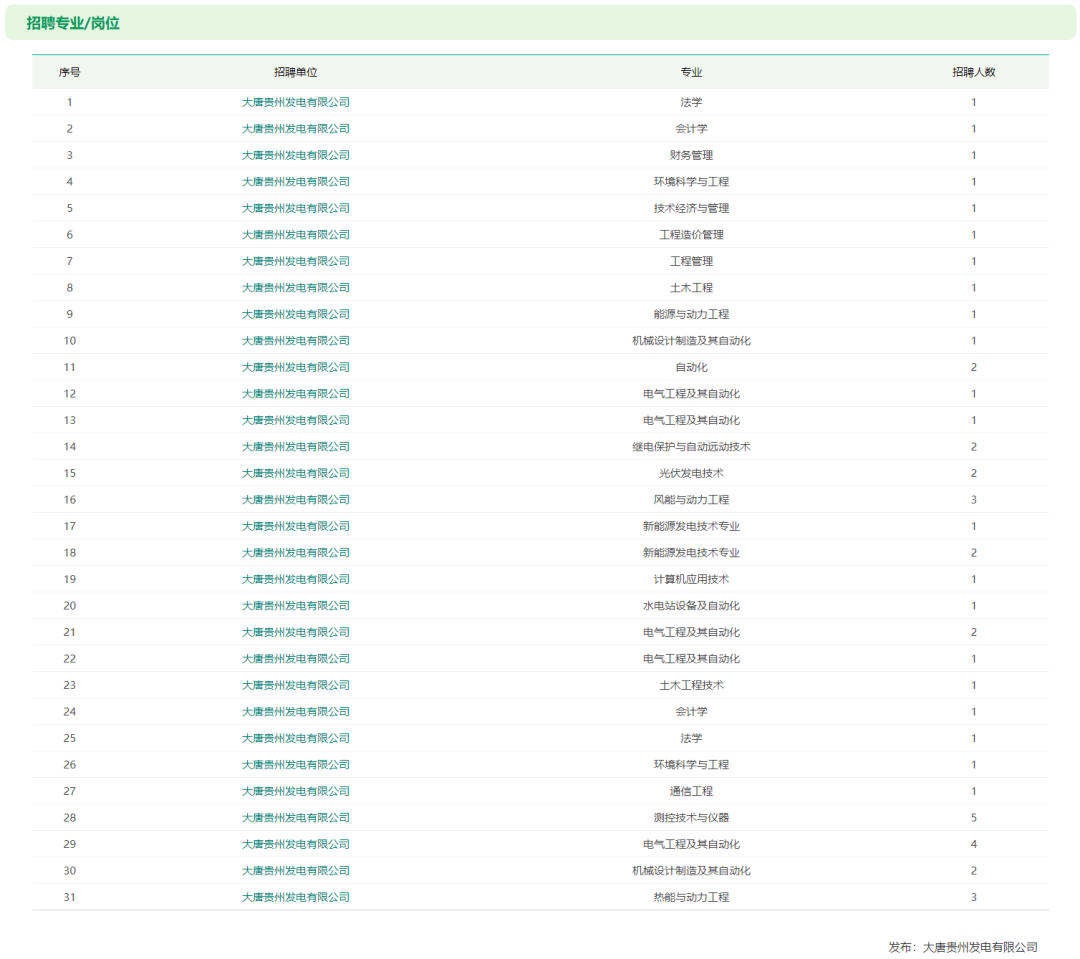
Task: Click the 序号 column header
Action: (x=70, y=72)
